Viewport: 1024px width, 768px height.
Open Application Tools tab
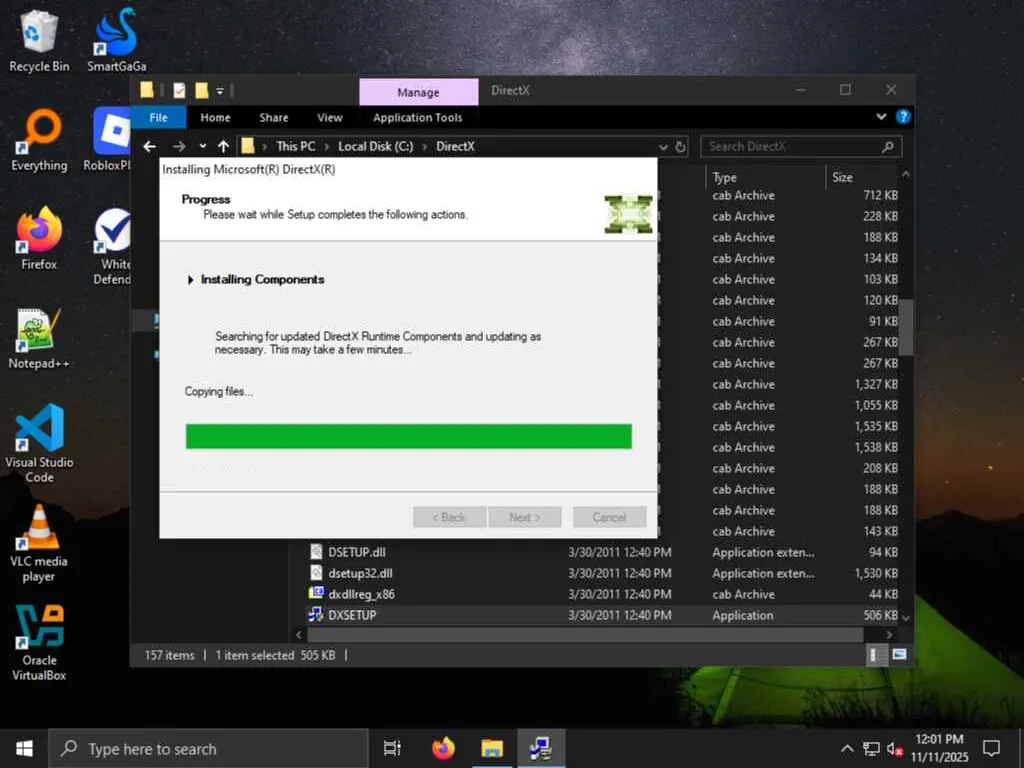pyautogui.click(x=418, y=118)
